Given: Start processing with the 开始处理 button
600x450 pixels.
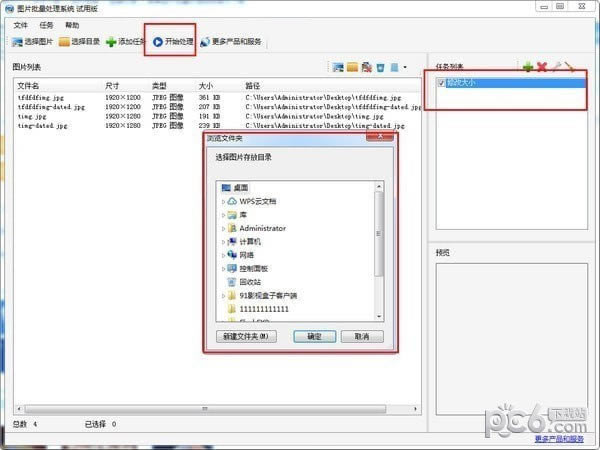Looking at the screenshot, I should coord(173,42).
